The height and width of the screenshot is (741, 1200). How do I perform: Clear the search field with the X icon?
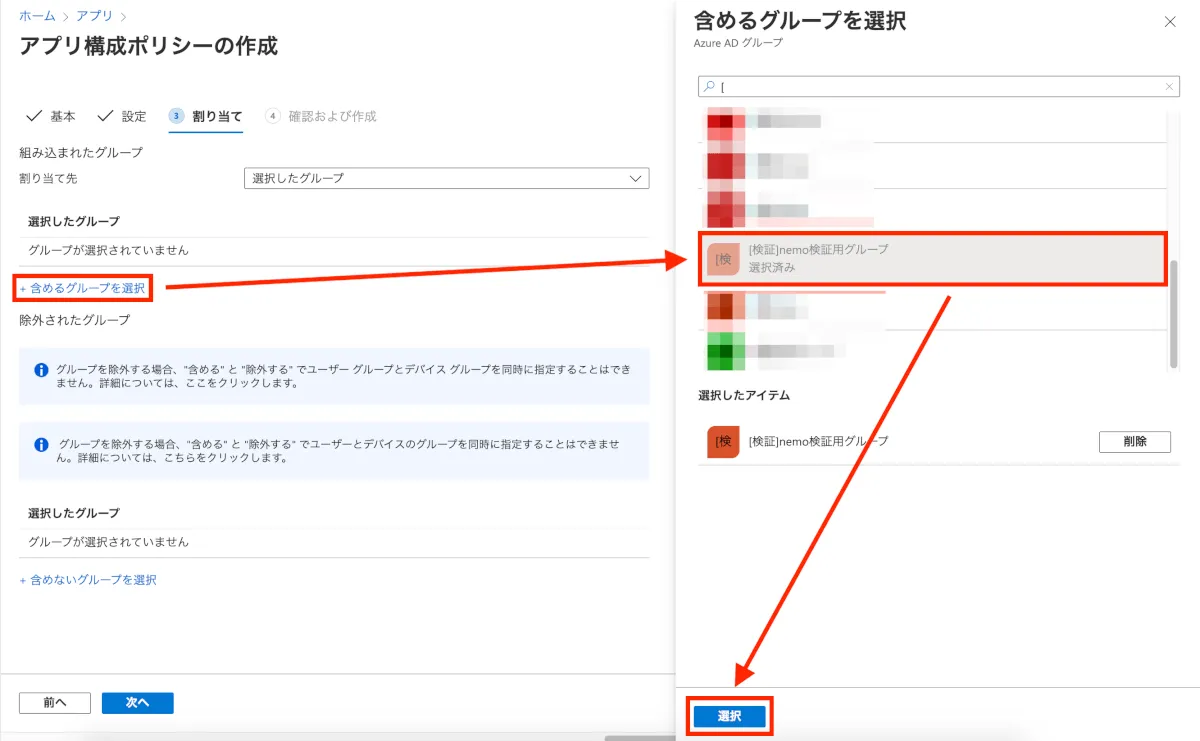[1169, 87]
